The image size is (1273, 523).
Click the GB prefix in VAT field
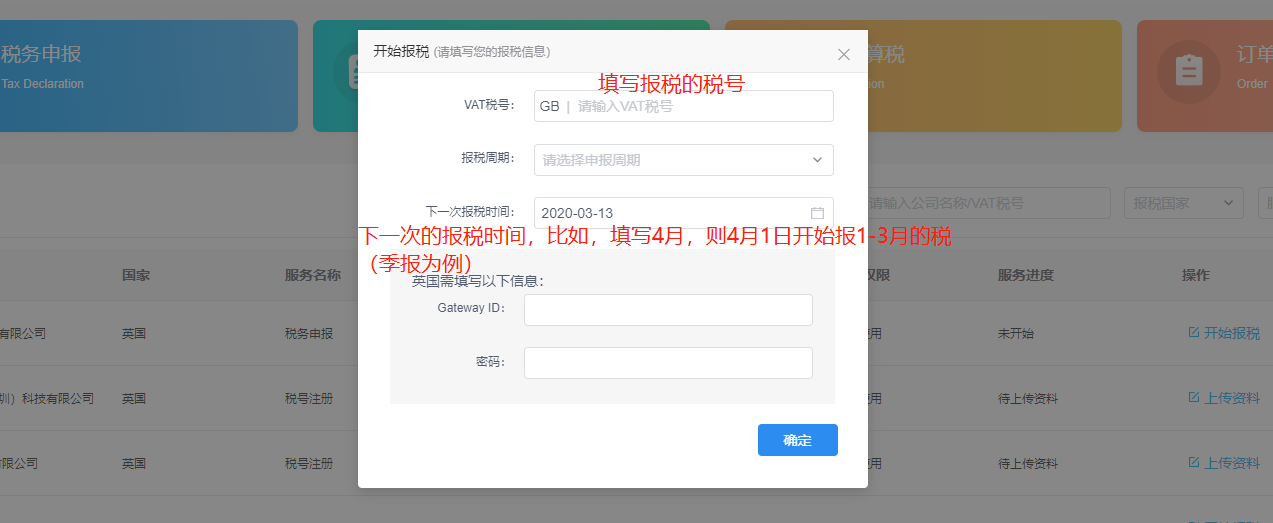point(549,106)
